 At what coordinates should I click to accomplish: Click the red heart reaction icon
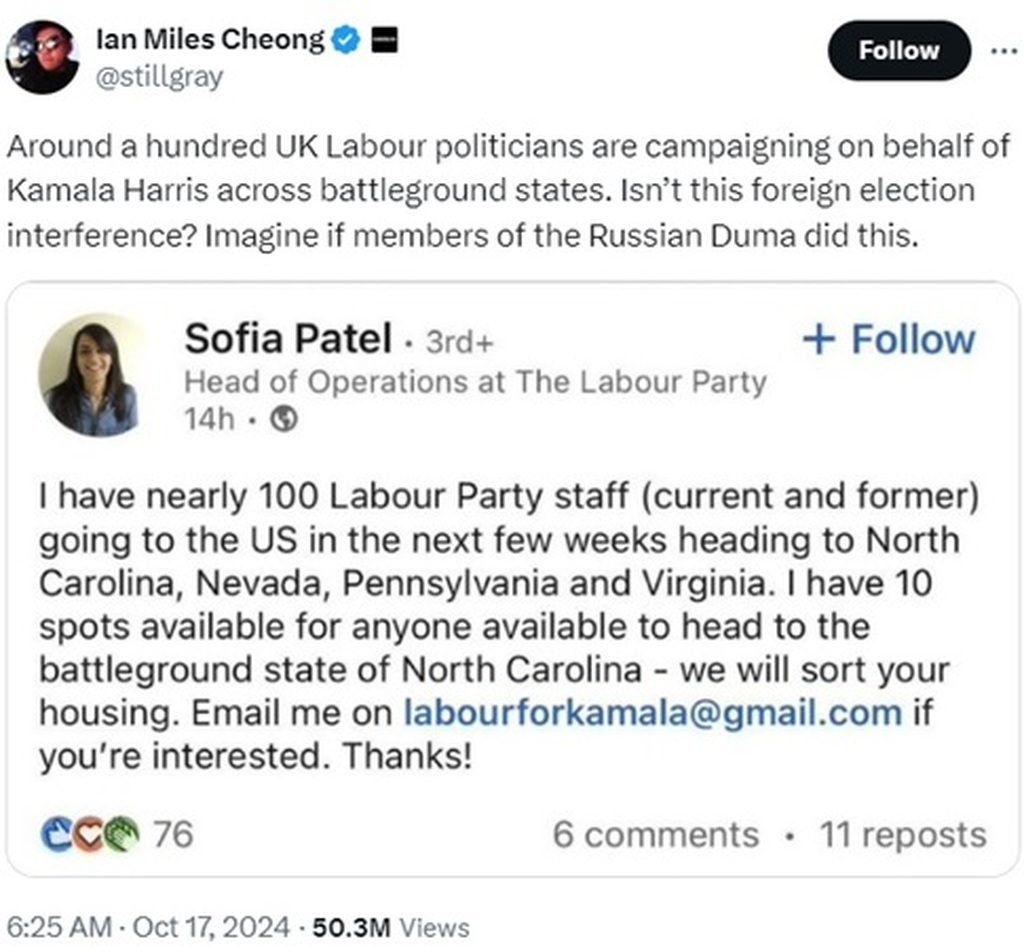[x=89, y=834]
